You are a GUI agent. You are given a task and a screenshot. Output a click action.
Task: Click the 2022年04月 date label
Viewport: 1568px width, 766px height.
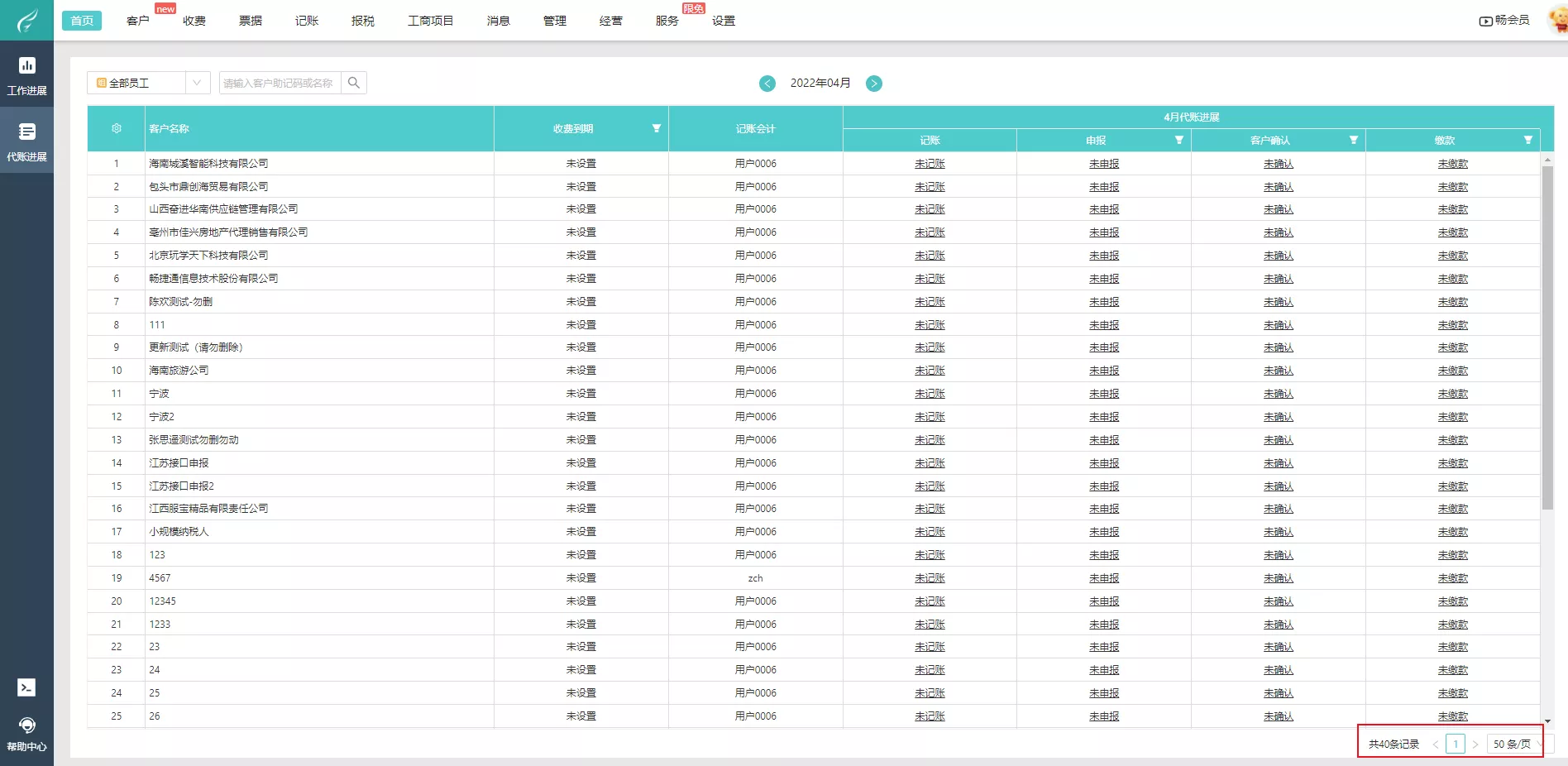(820, 84)
